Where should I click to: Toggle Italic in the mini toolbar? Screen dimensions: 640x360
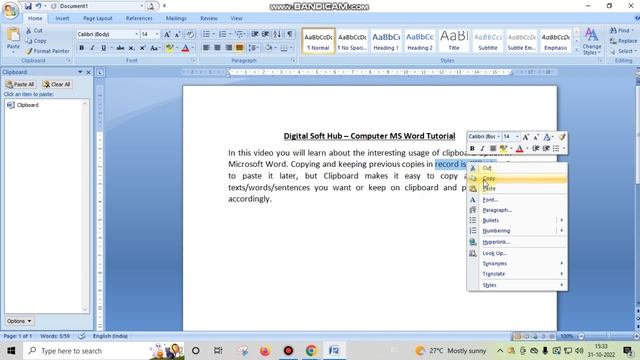point(482,148)
